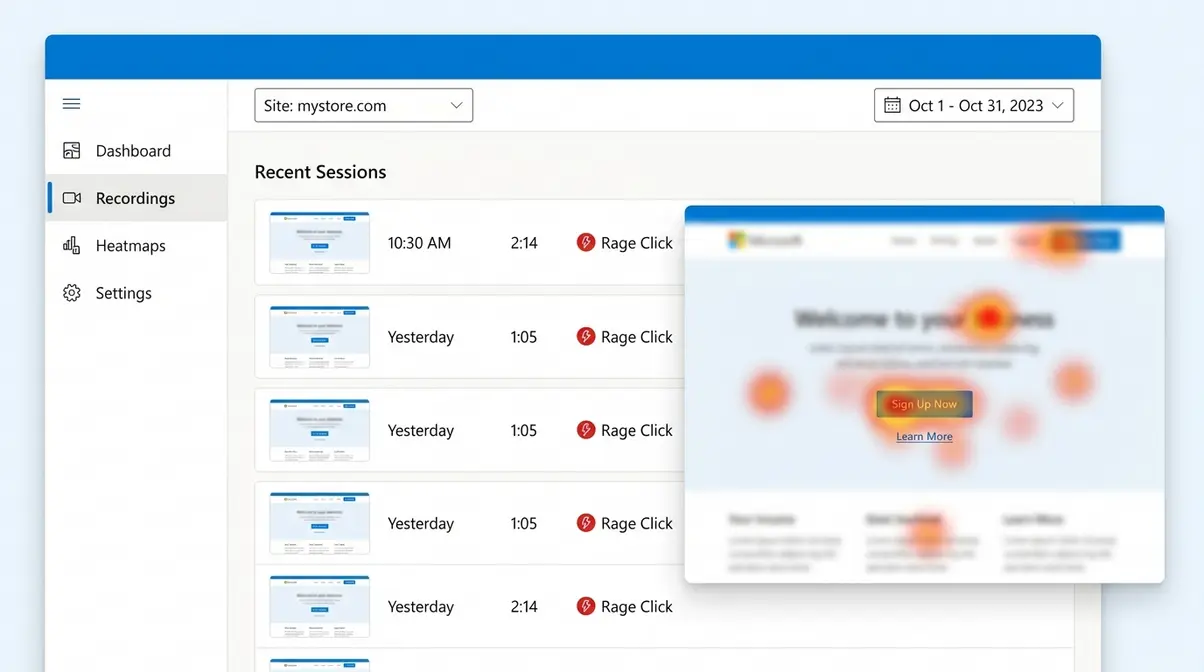The width and height of the screenshot is (1204, 672).
Task: Click the 2:14 duration in 10:30 AM row
Action: 524,243
